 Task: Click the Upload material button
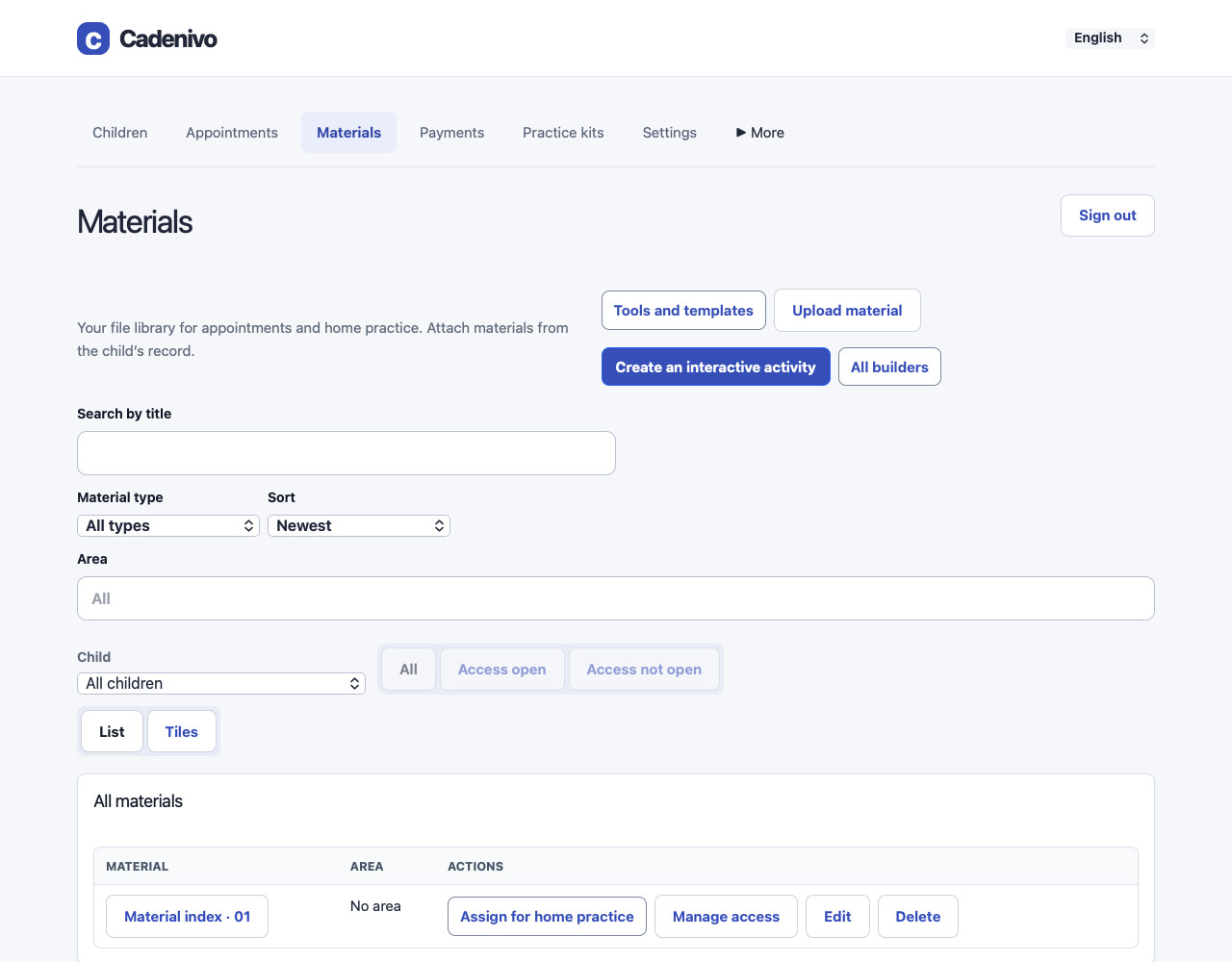pos(847,311)
